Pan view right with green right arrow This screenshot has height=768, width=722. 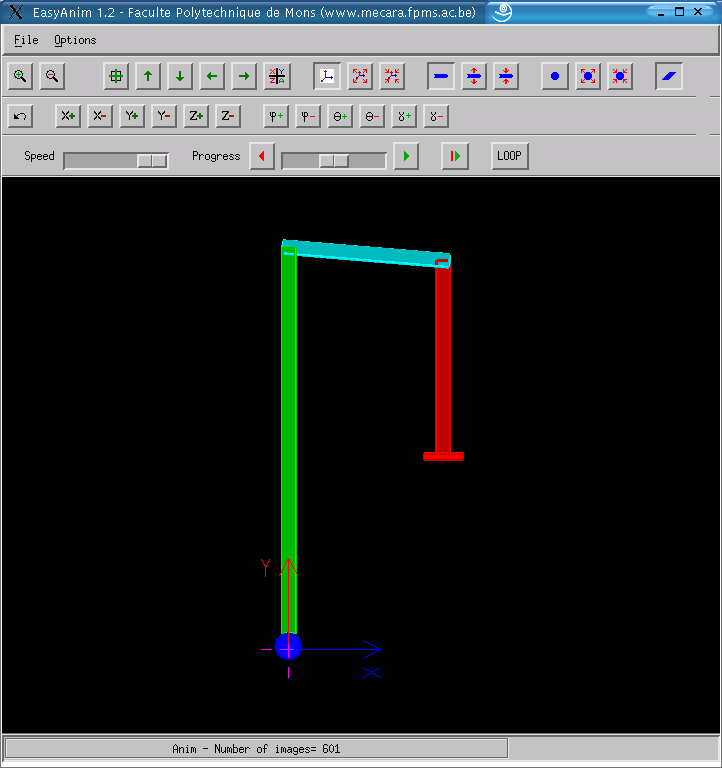(x=244, y=76)
